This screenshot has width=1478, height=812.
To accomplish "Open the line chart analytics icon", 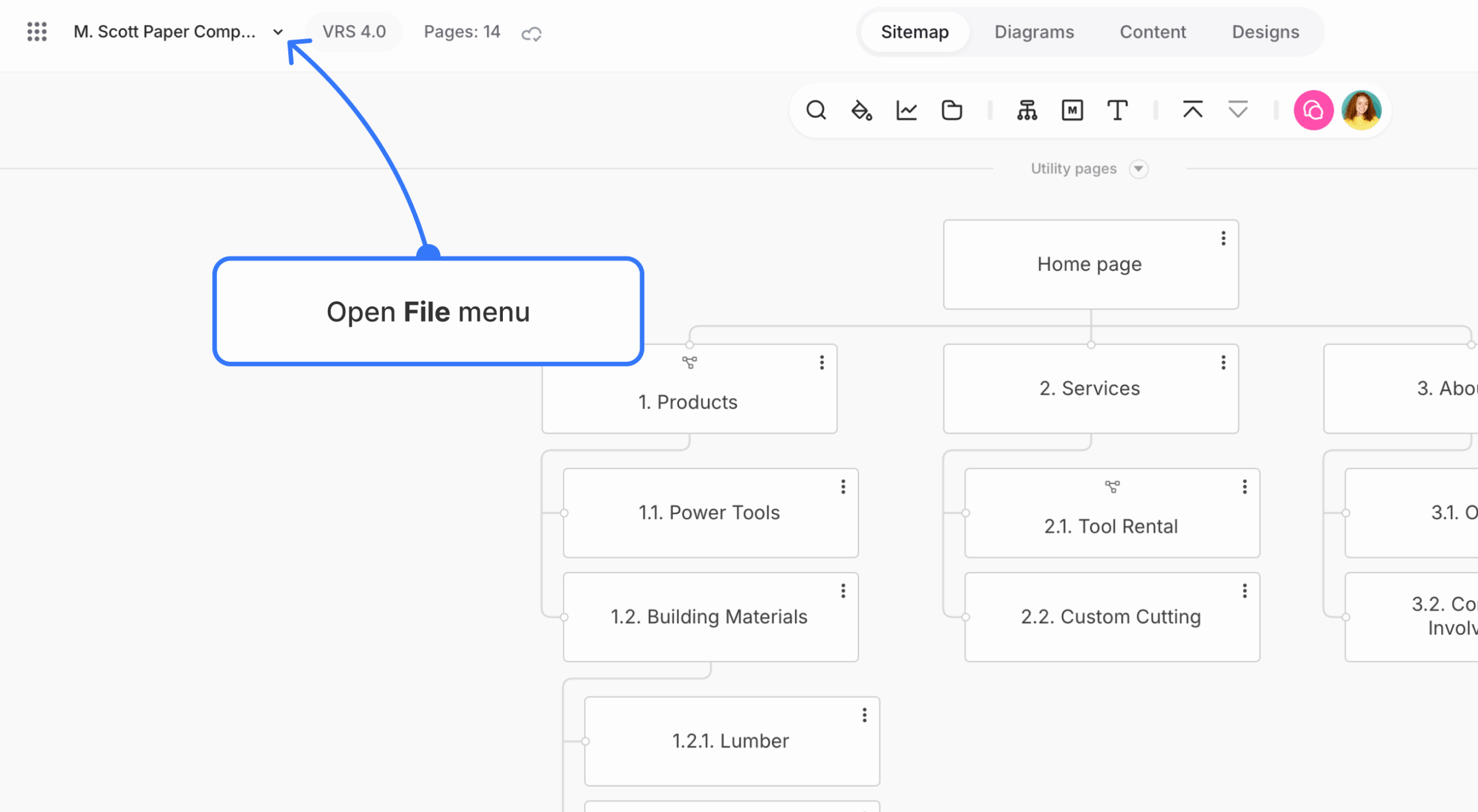I will click(x=906, y=110).
